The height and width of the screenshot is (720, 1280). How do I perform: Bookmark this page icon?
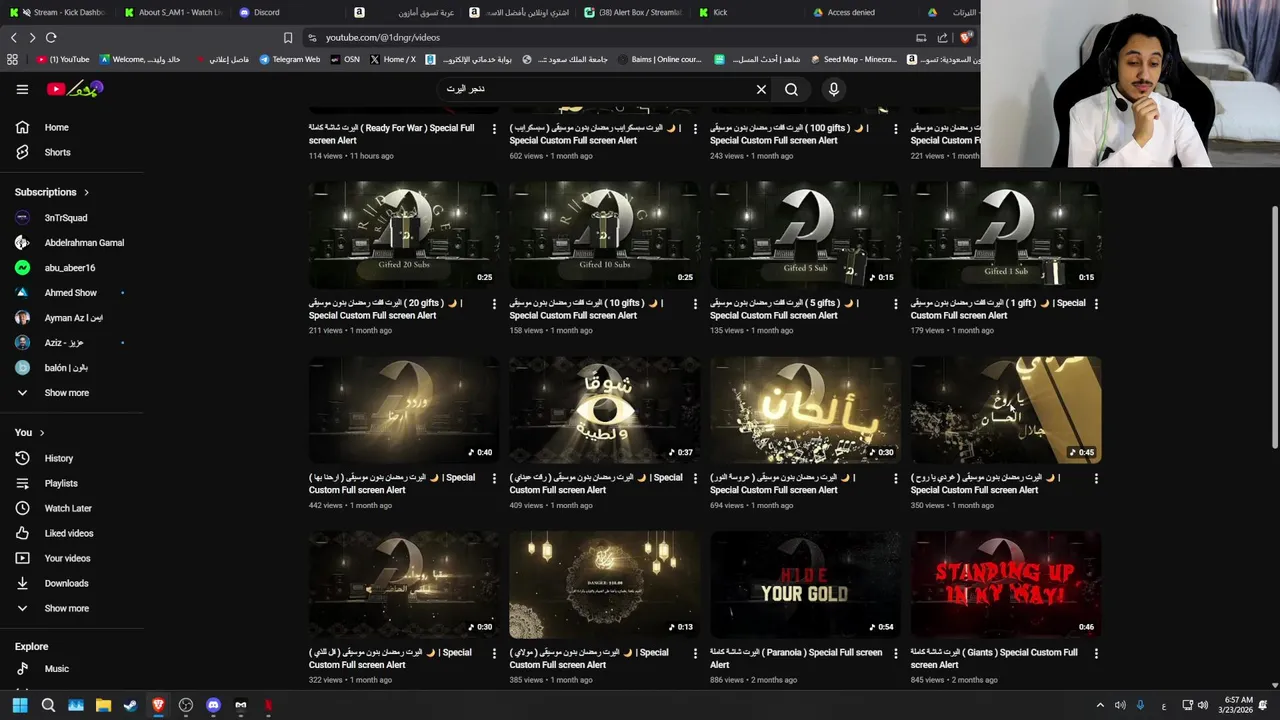tap(288, 37)
